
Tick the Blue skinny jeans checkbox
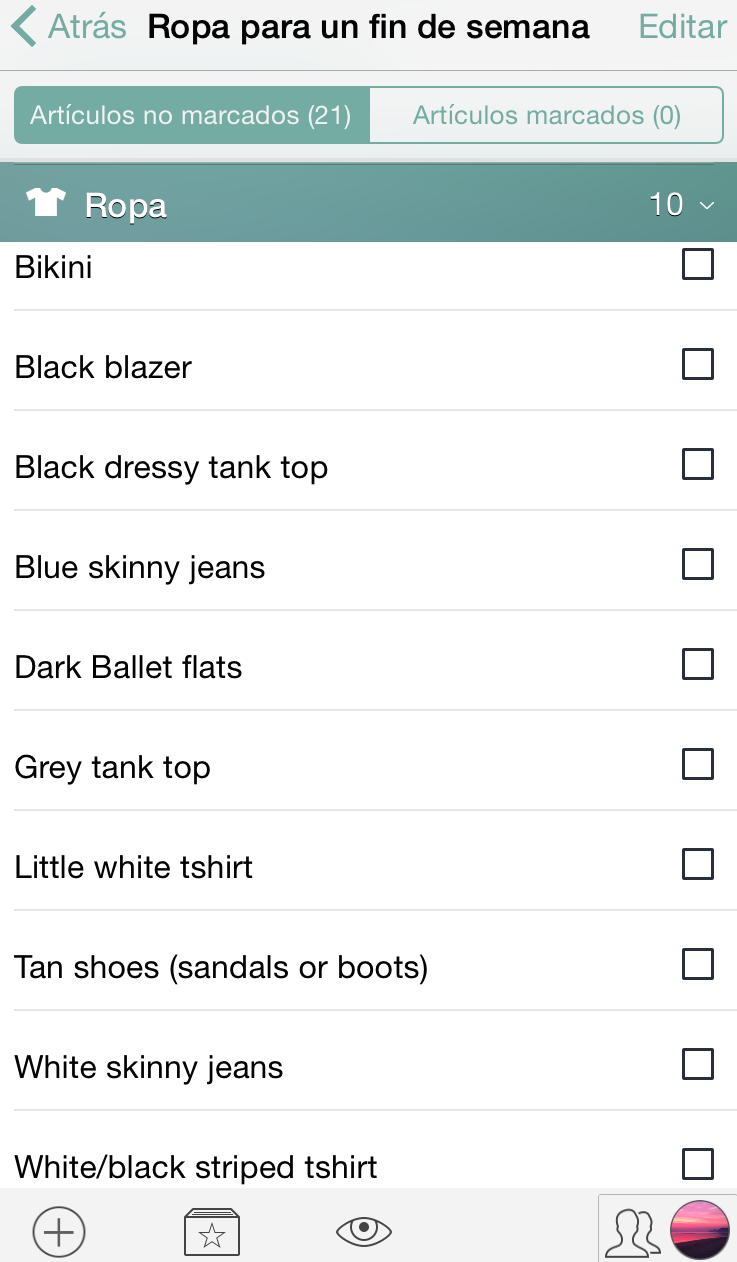click(x=697, y=565)
